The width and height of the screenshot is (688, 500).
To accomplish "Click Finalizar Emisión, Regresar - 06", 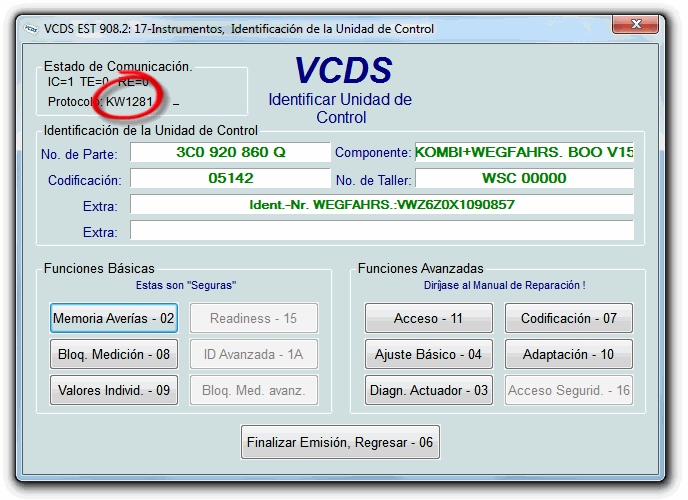I will pyautogui.click(x=340, y=442).
